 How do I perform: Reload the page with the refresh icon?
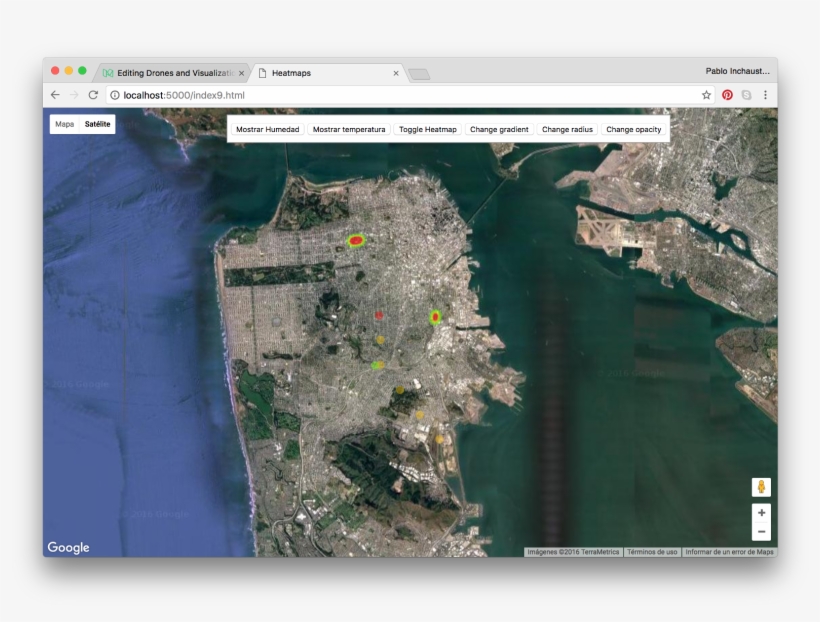click(93, 95)
